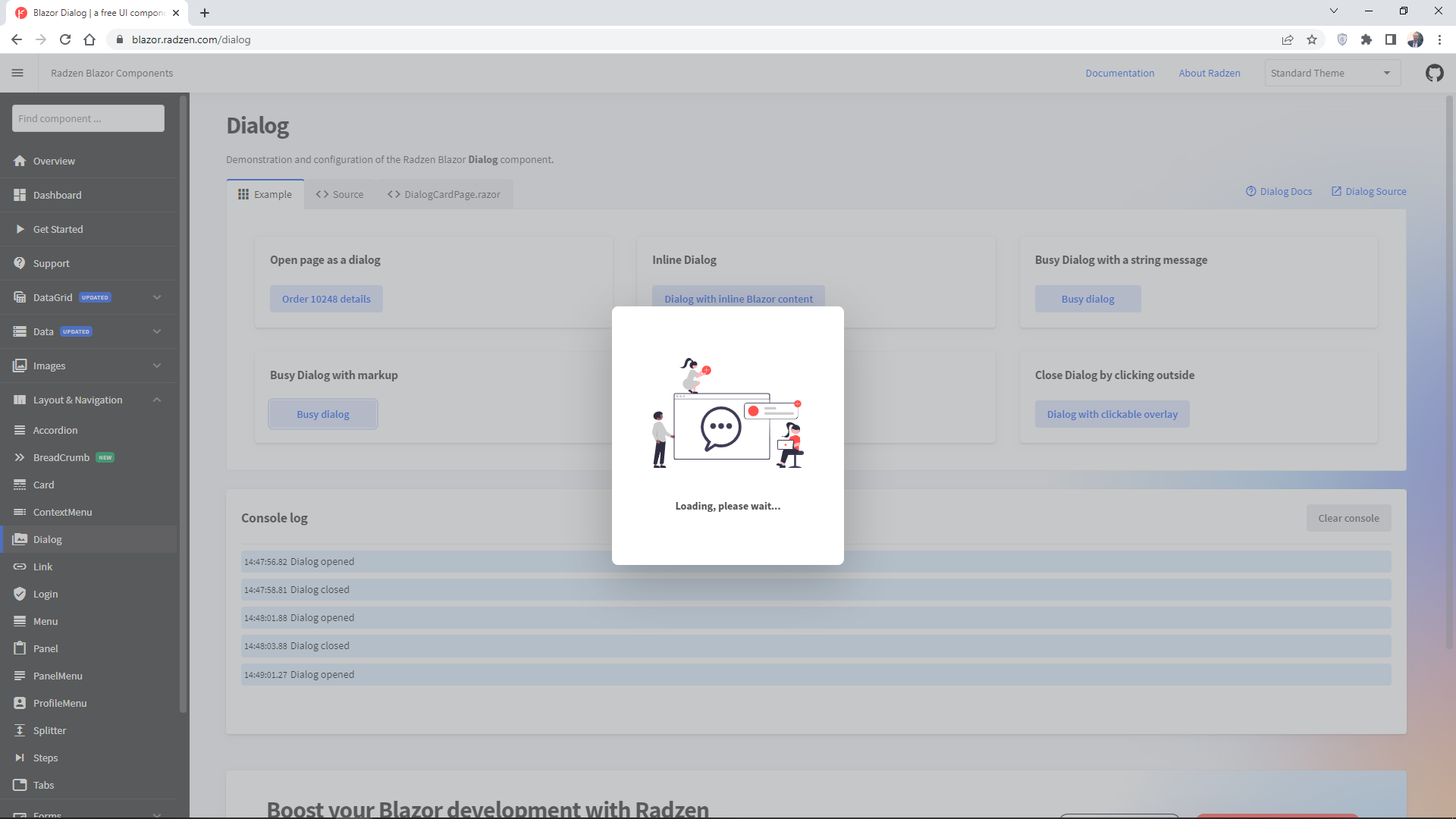Open DialogCardPage.razor tab
Viewport: 1456px width, 819px height.
click(444, 194)
